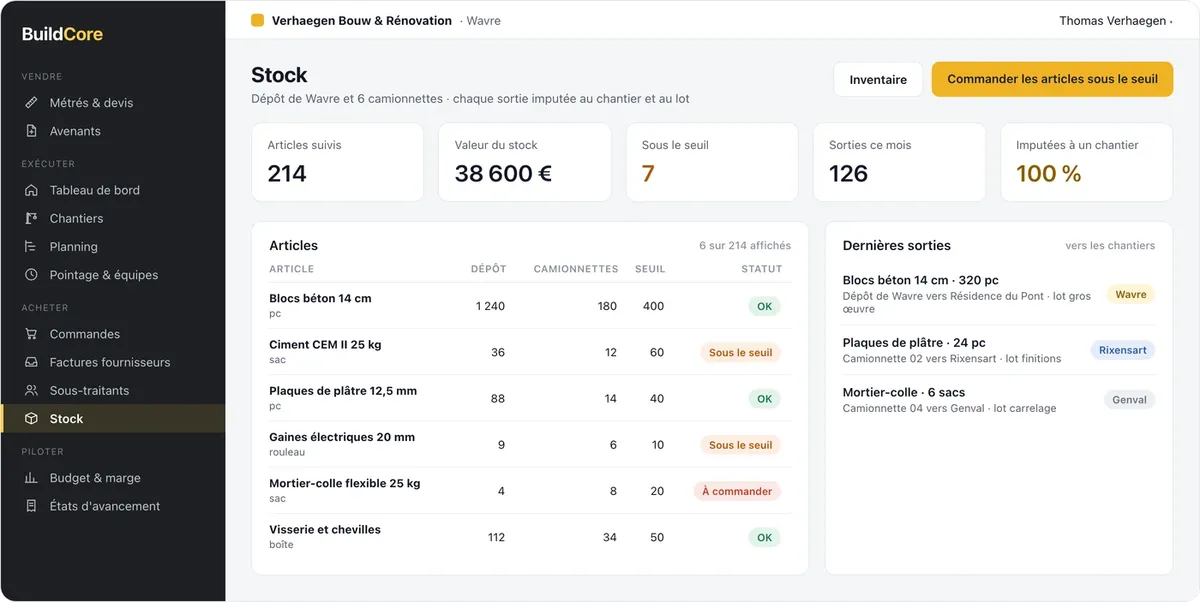Open the Visserie et chevilles article
Viewport: 1200px width, 602px height.
pos(530,537)
